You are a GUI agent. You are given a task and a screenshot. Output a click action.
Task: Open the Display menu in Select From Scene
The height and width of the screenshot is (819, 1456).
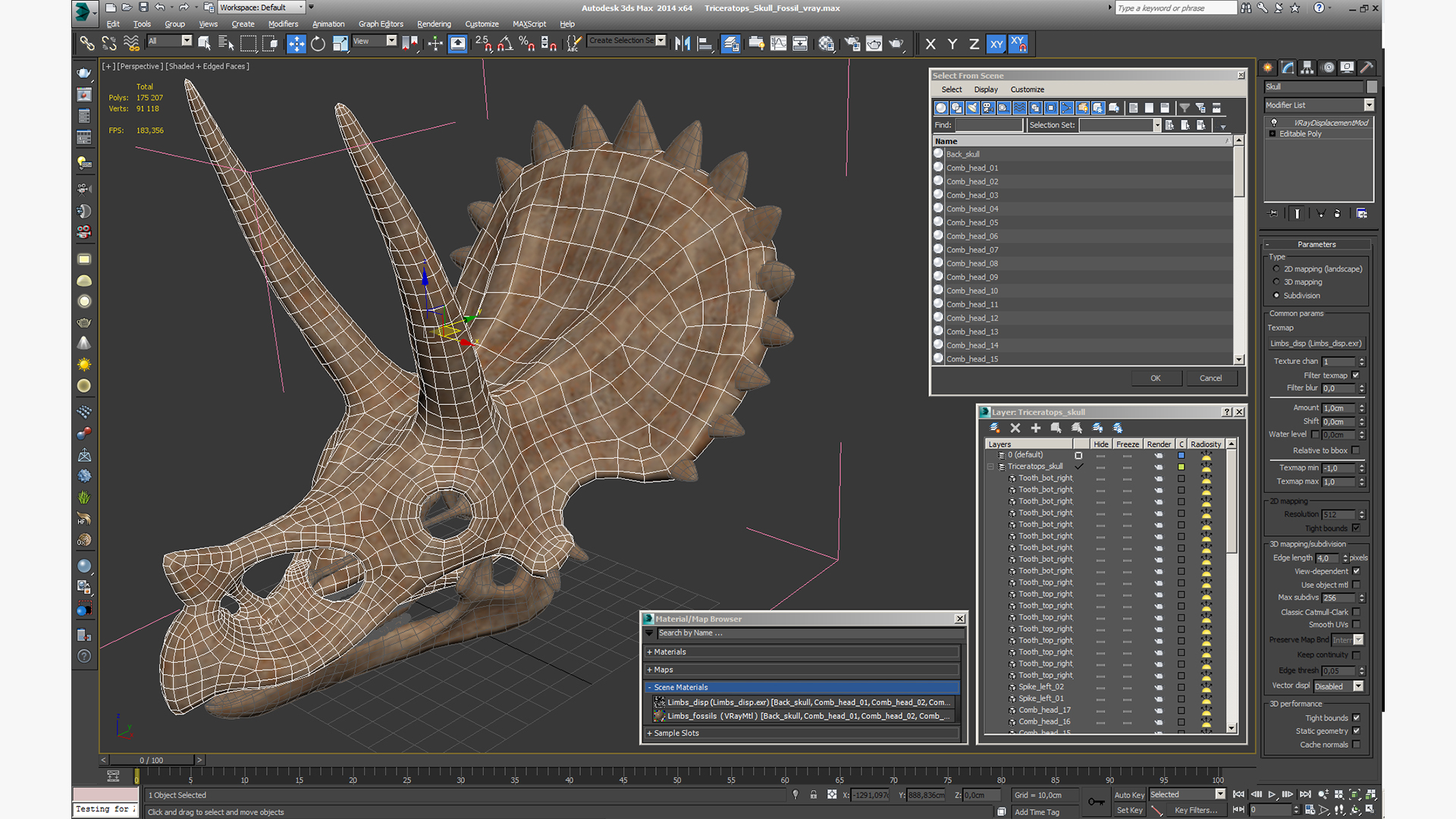point(986,89)
